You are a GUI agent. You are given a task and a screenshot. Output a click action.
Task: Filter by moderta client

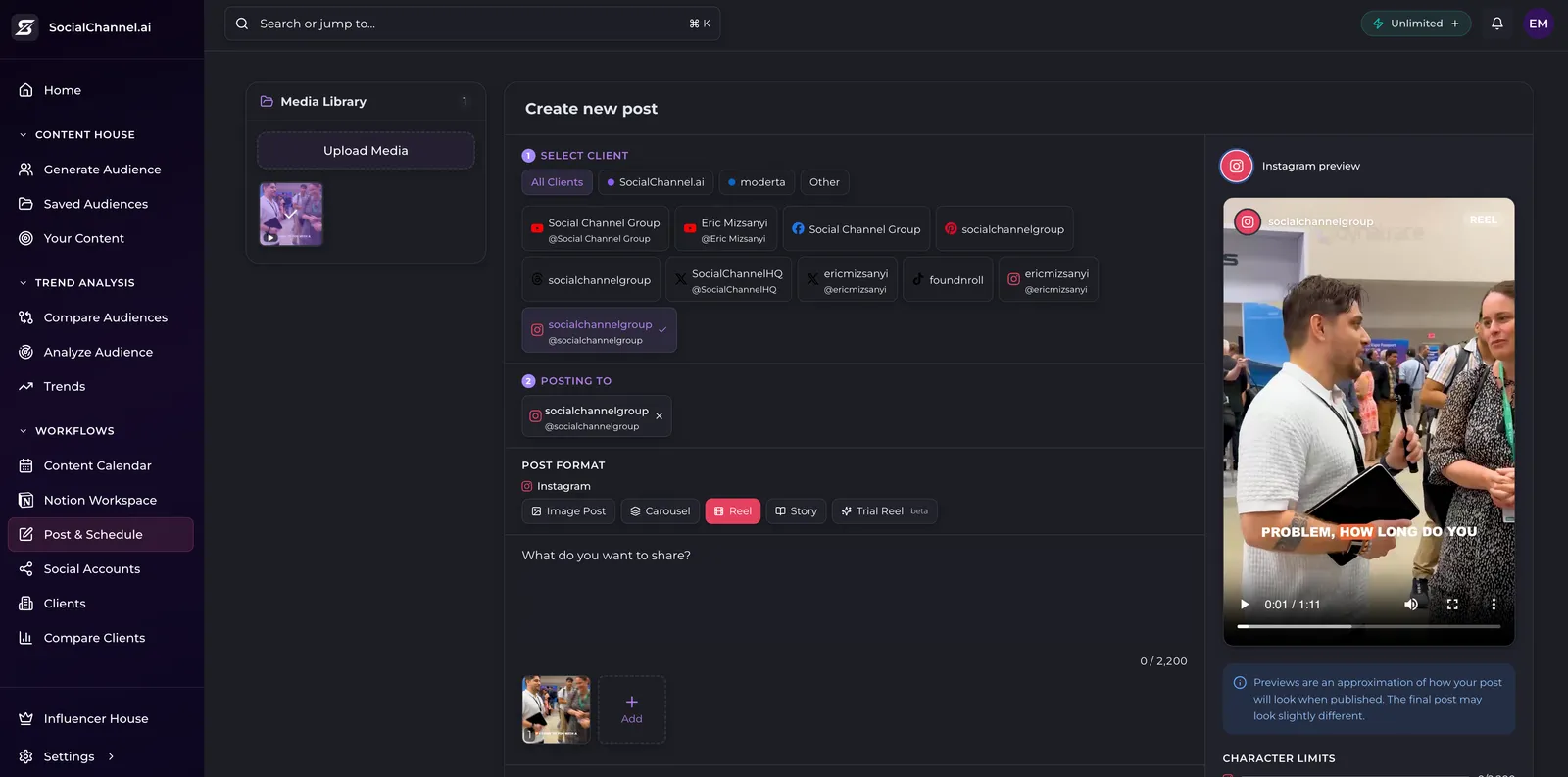757,182
